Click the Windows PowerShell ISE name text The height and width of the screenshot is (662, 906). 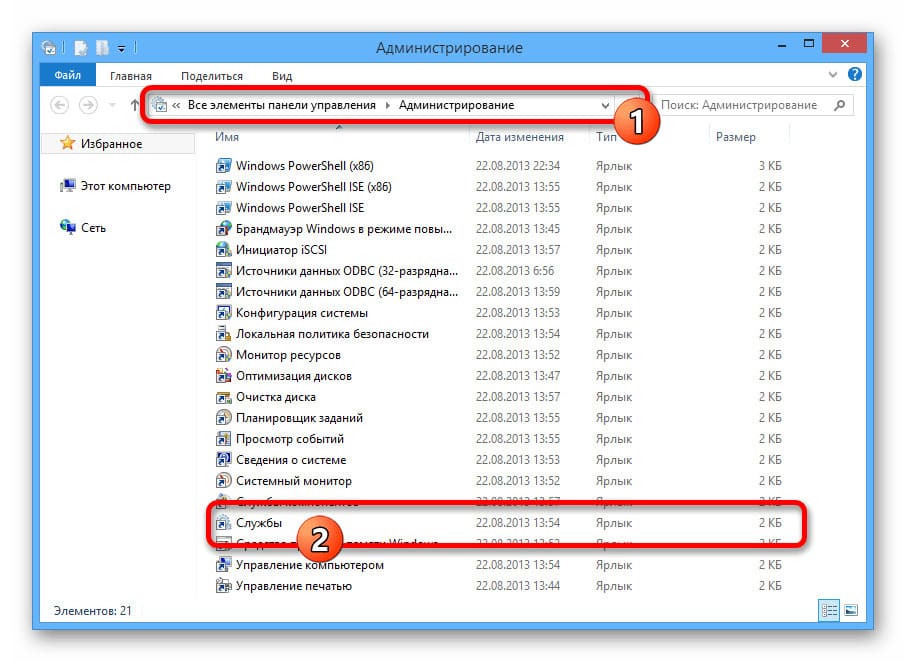click(300, 208)
